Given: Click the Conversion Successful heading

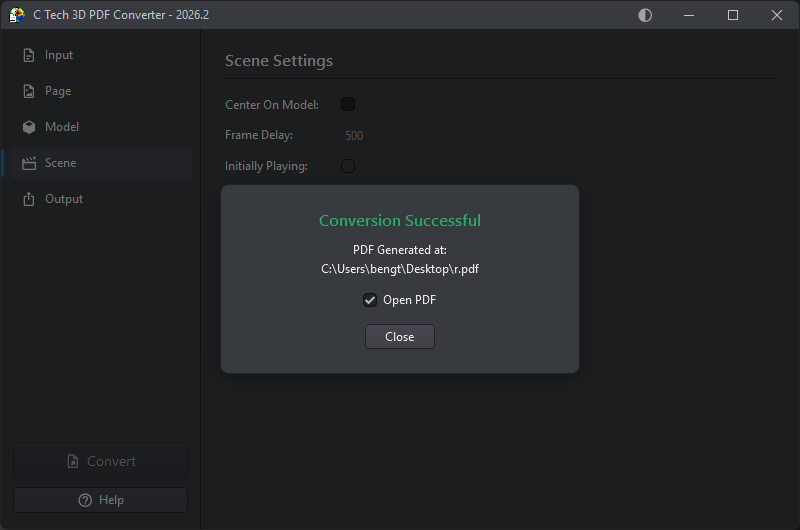Looking at the screenshot, I should (x=400, y=220).
